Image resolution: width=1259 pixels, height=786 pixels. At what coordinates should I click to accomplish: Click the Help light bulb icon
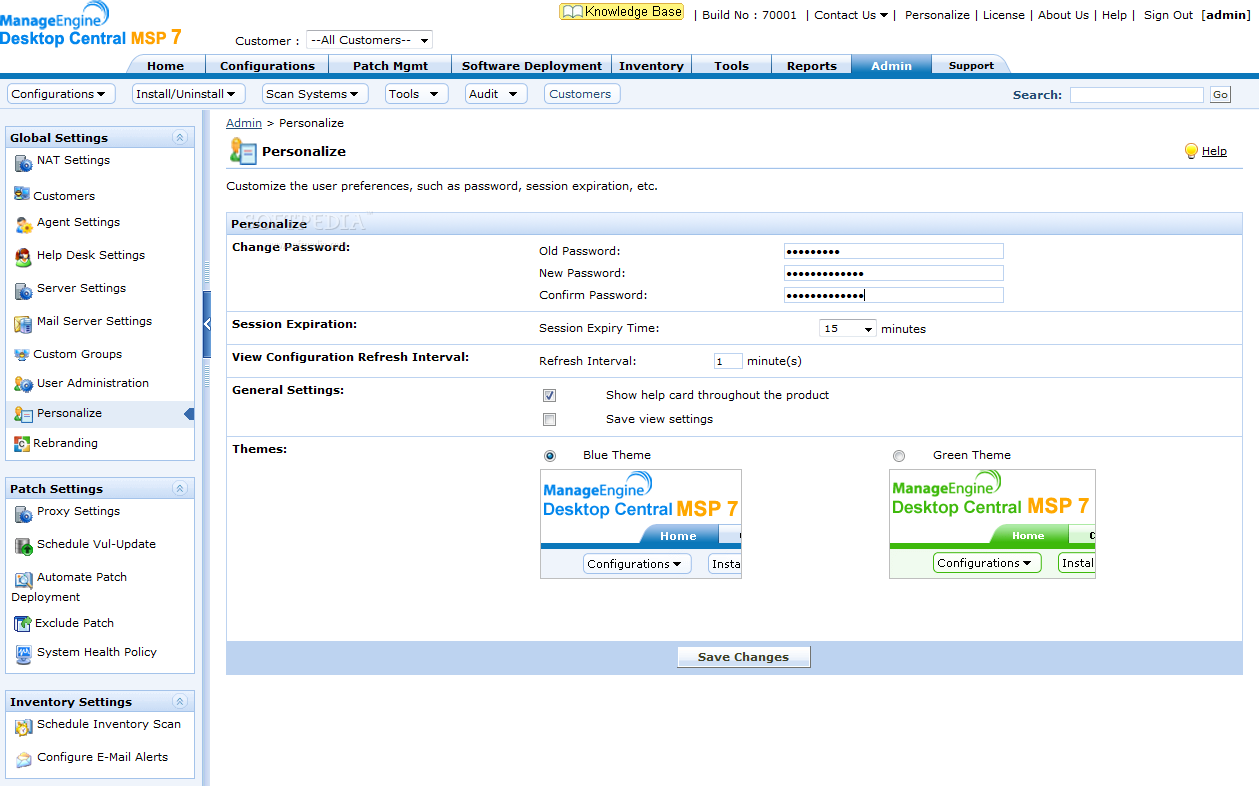point(1191,151)
